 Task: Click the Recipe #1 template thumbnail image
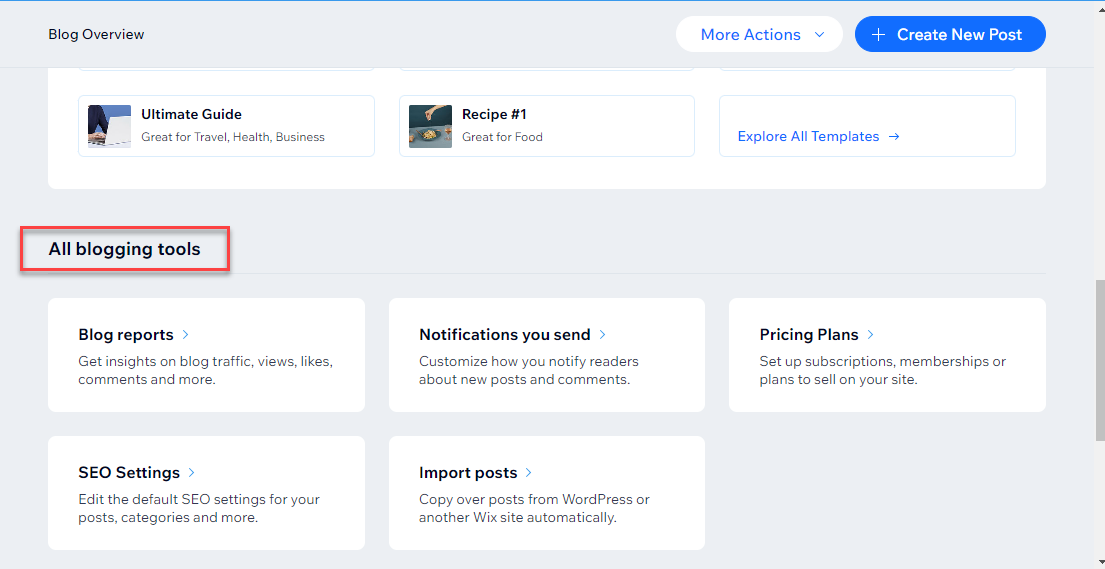430,126
